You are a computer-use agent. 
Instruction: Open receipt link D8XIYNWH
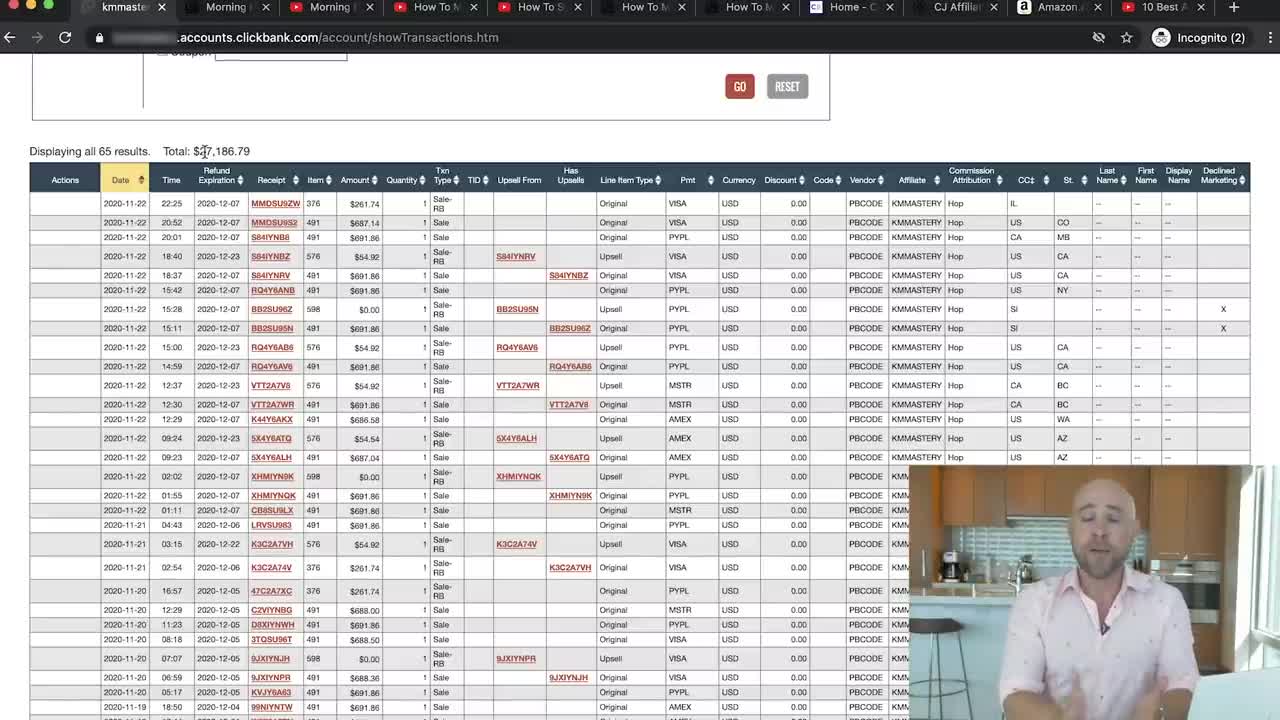tap(272, 625)
